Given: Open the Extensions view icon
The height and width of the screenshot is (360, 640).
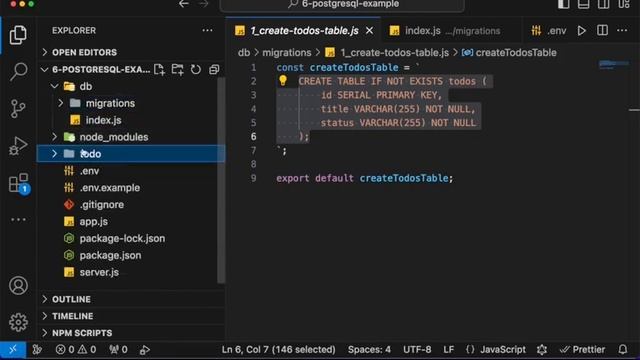Looking at the screenshot, I should (19, 183).
